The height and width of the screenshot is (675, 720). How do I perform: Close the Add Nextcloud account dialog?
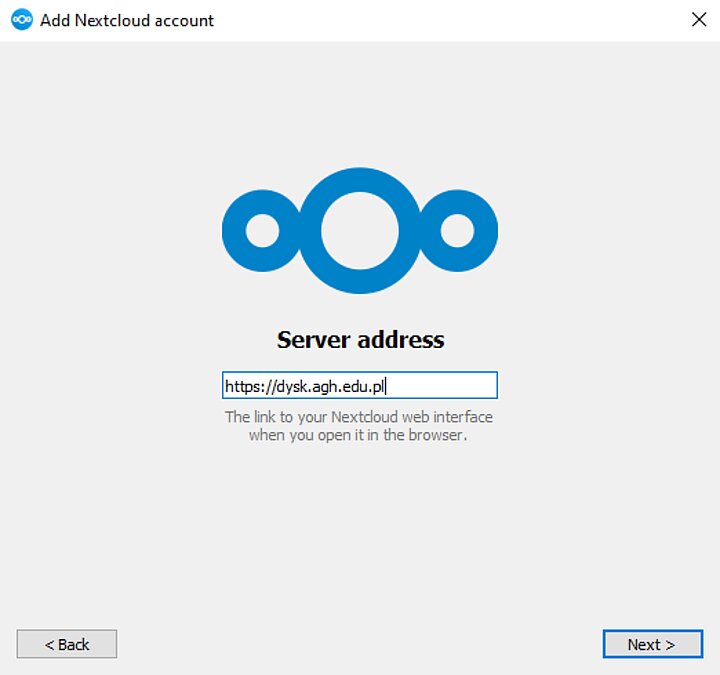[699, 20]
